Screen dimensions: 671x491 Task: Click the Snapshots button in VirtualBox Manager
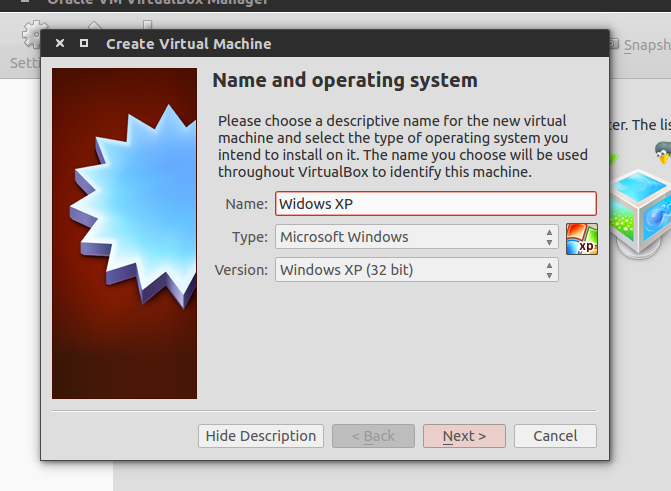coord(640,45)
